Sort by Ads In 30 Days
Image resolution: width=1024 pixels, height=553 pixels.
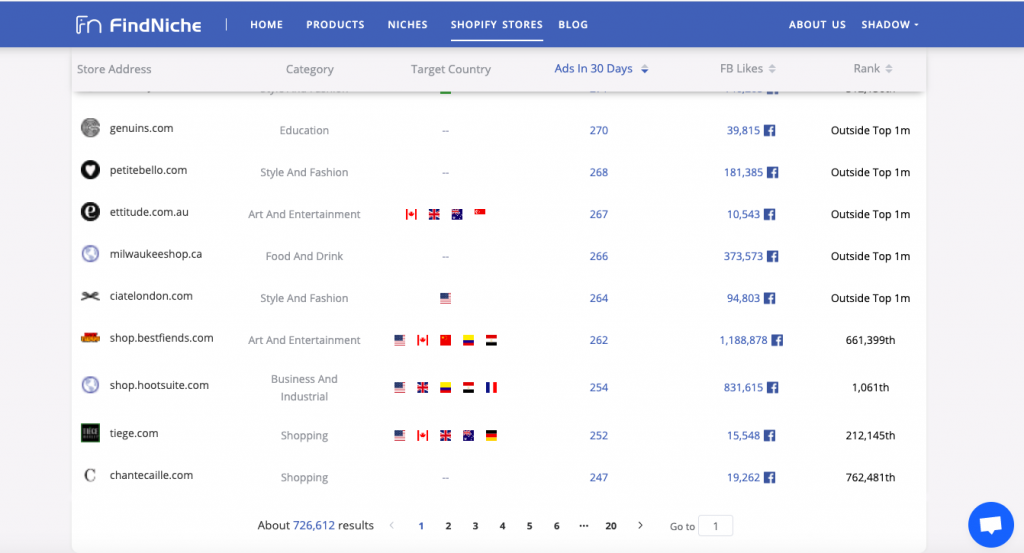click(601, 69)
